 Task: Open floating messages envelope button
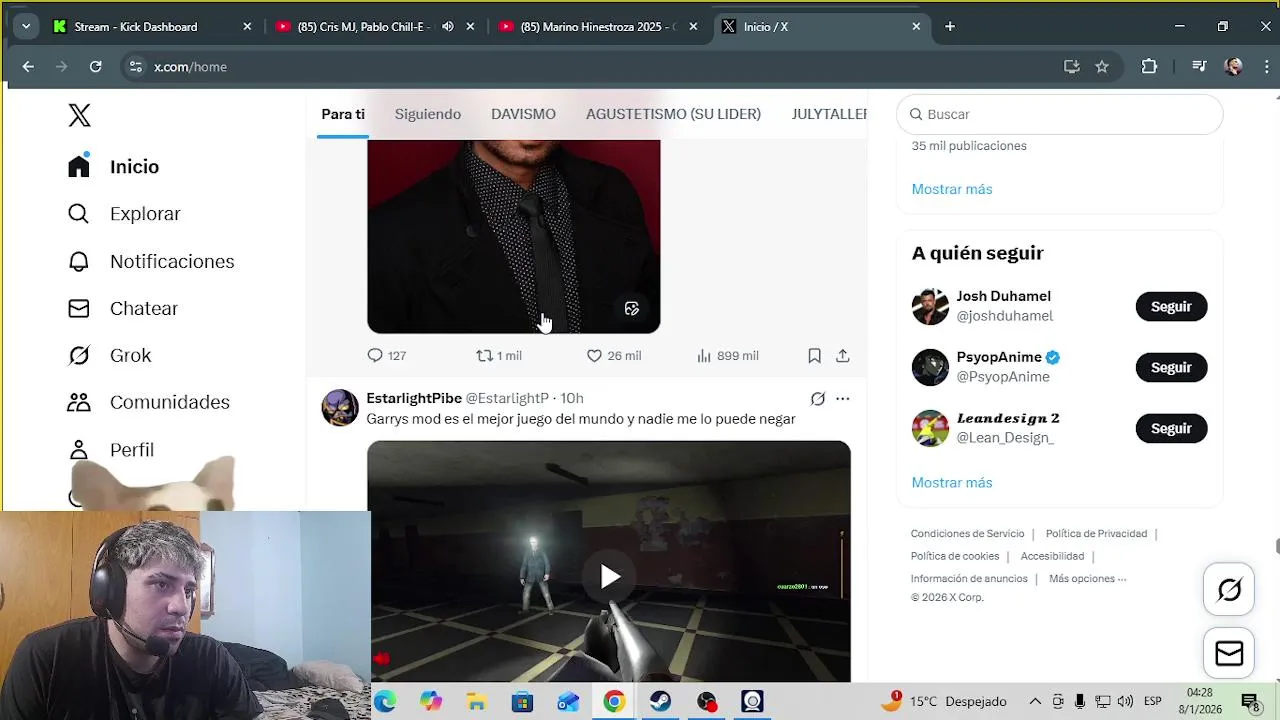[x=1229, y=653]
